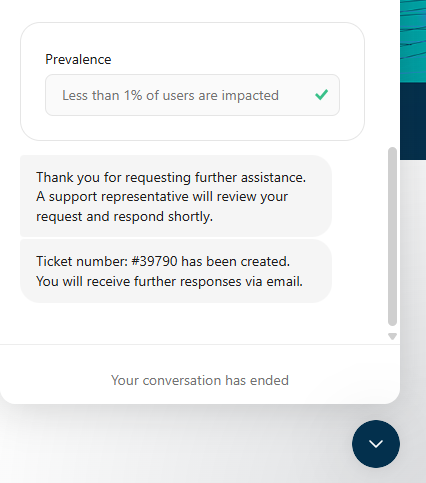426x483 pixels.
Task: Click the 'Prevalence' label
Action: click(78, 59)
